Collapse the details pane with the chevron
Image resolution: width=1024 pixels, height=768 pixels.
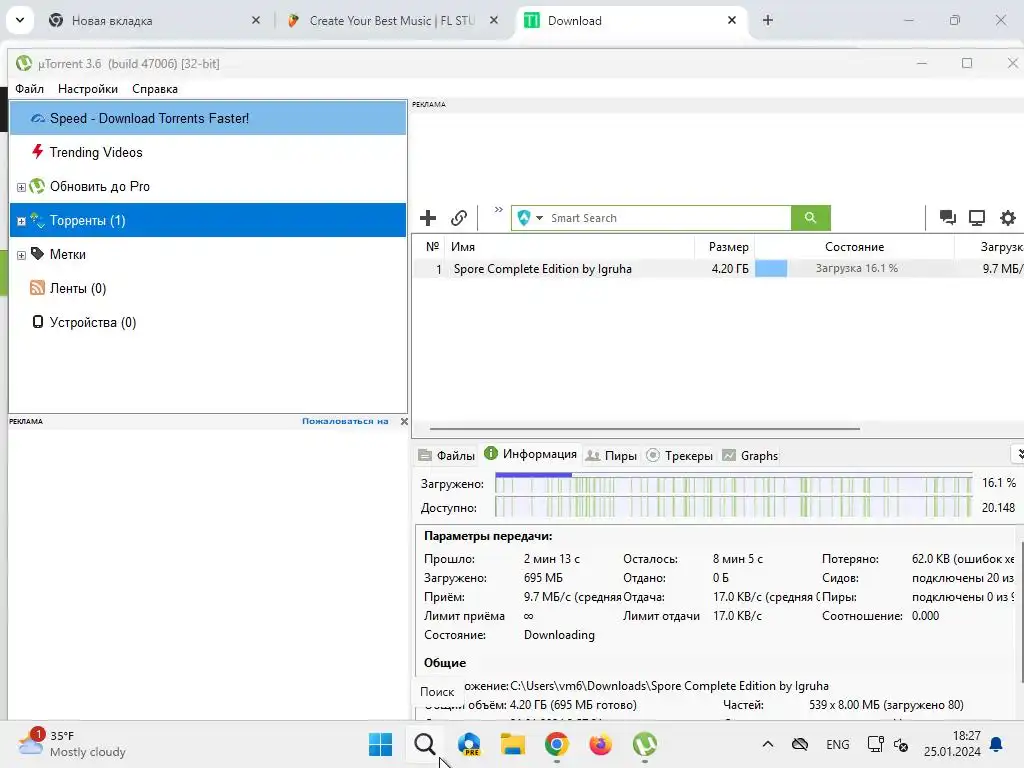tap(1017, 454)
